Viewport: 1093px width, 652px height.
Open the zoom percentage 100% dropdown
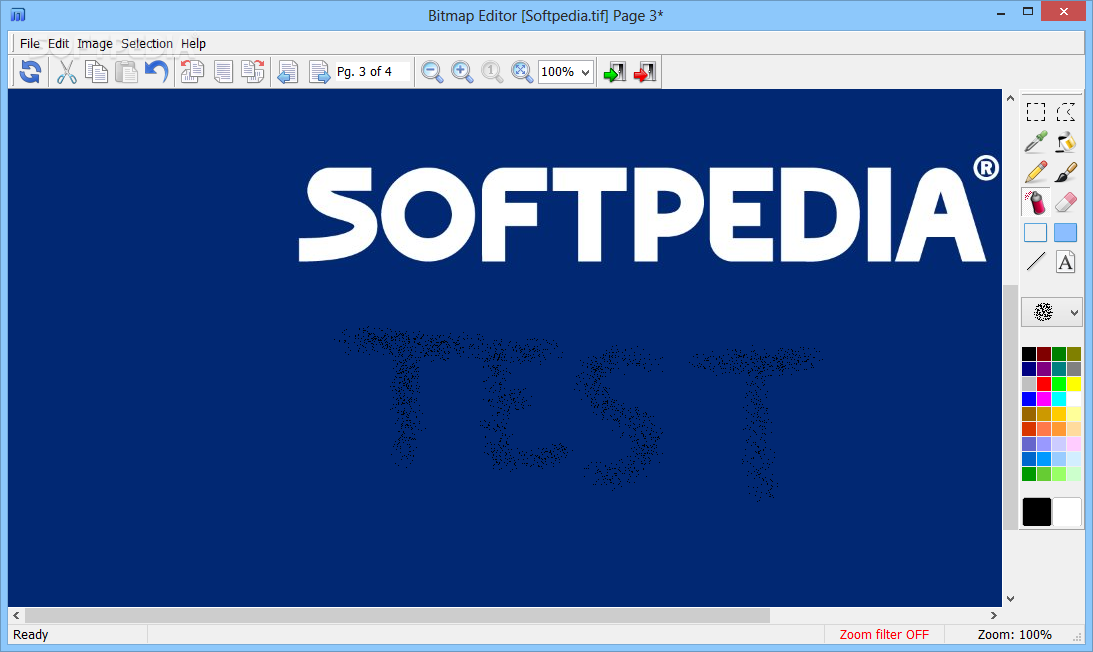[586, 73]
